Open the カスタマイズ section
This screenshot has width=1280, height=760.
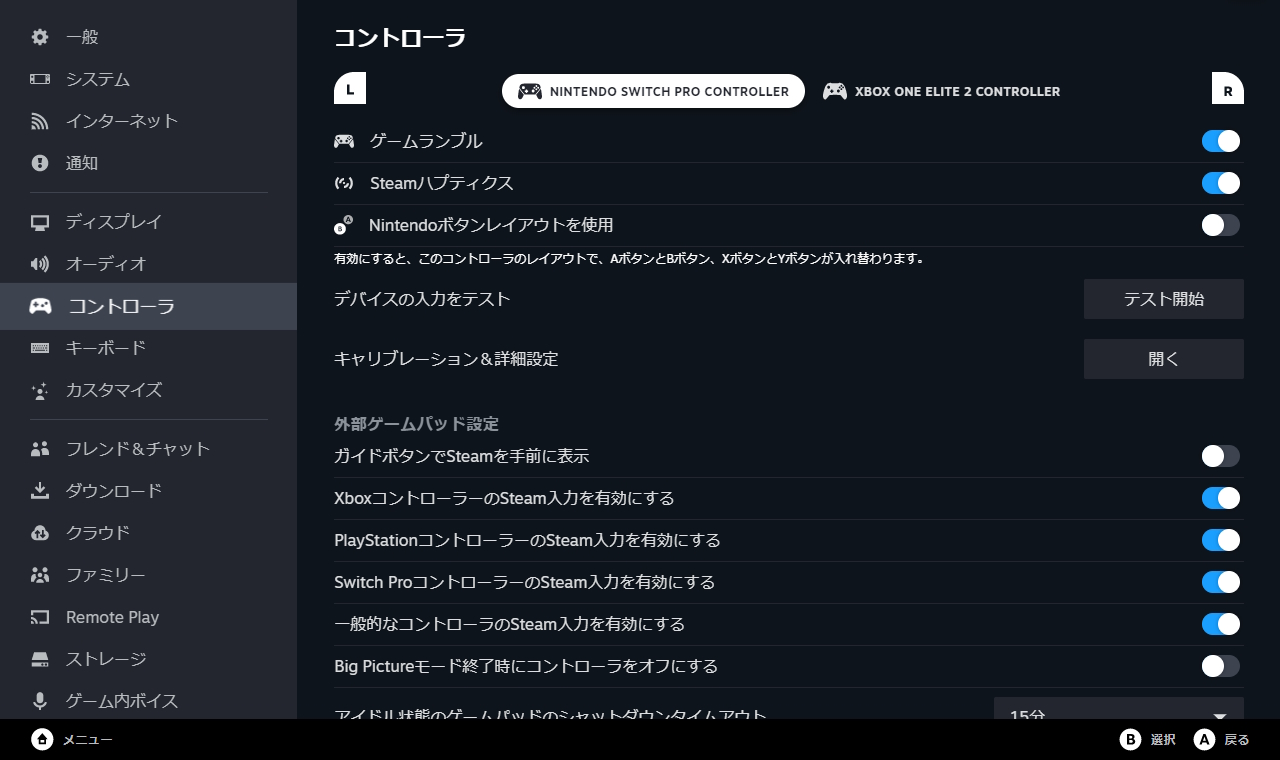coord(148,390)
